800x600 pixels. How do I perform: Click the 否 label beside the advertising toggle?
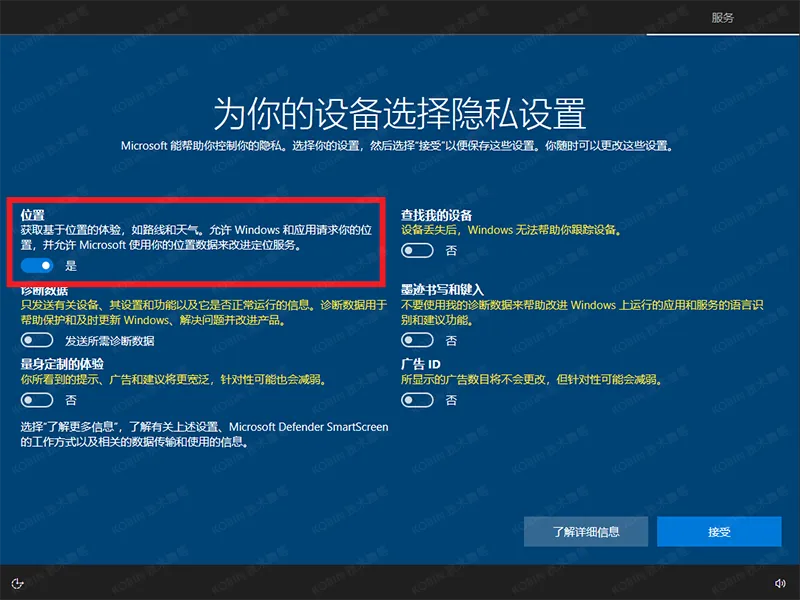pos(451,399)
